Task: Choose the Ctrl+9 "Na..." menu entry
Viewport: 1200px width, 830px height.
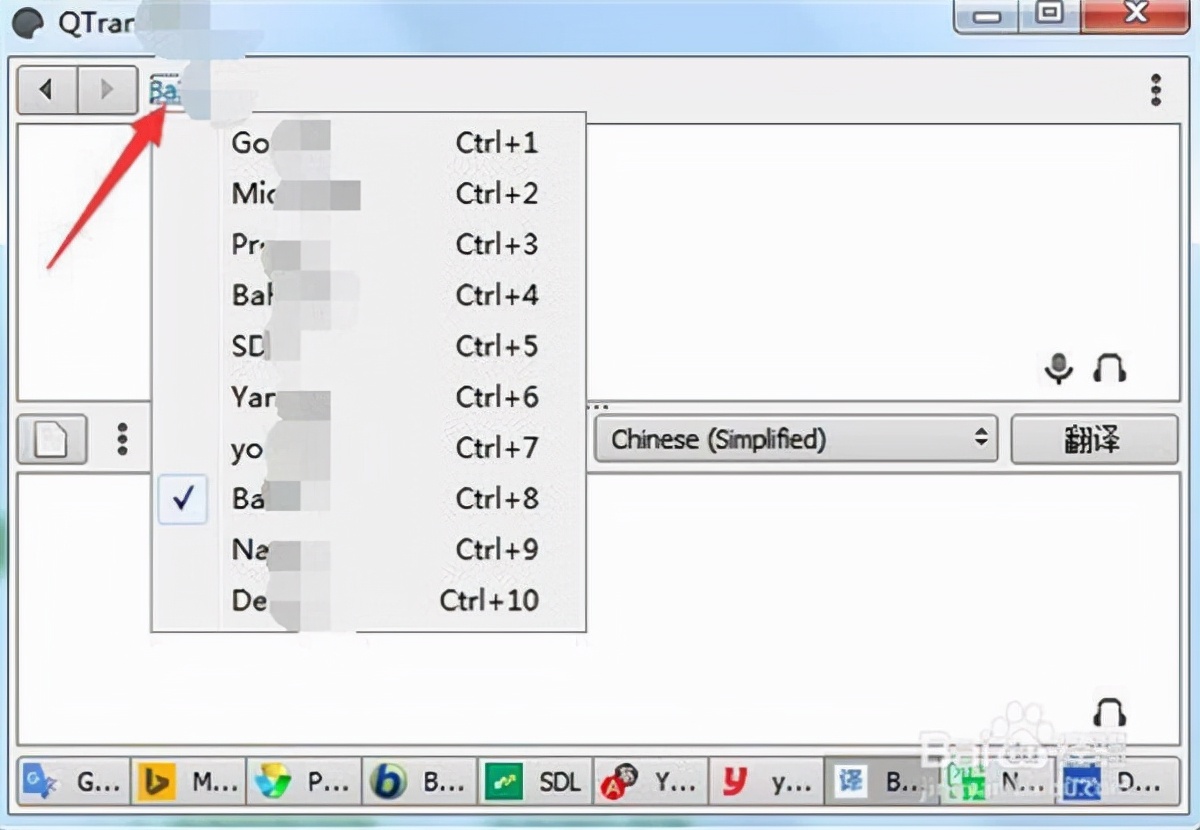Action: [368, 550]
